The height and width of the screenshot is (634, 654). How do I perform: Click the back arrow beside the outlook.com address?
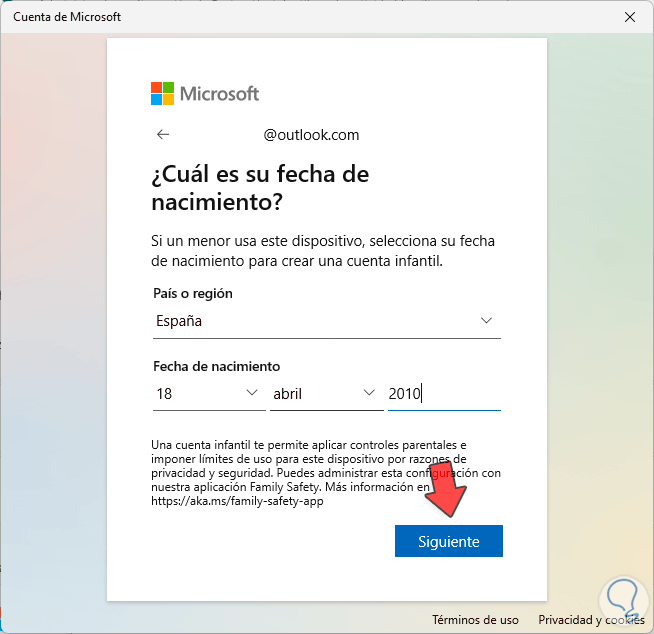pos(163,134)
